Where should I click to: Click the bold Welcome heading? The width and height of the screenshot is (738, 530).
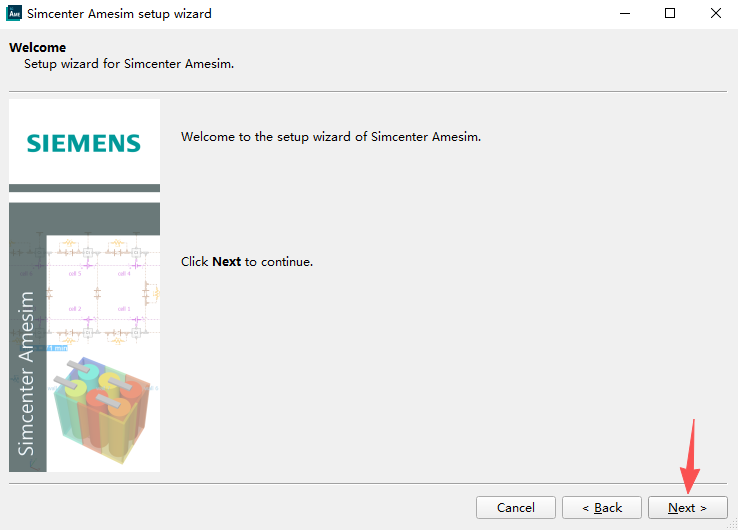37,48
